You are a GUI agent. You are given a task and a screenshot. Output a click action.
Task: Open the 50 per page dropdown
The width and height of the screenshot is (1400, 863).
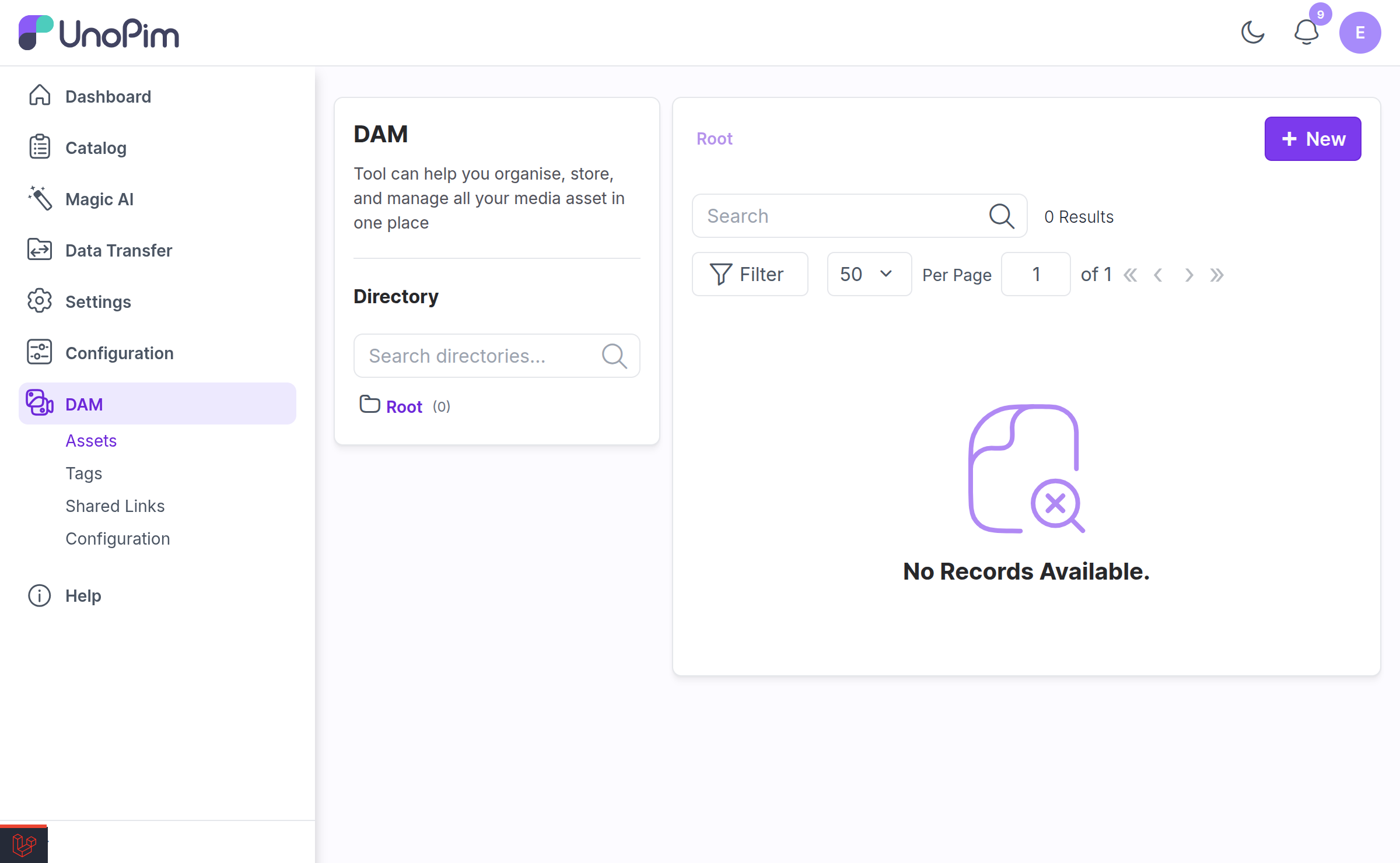coord(869,274)
